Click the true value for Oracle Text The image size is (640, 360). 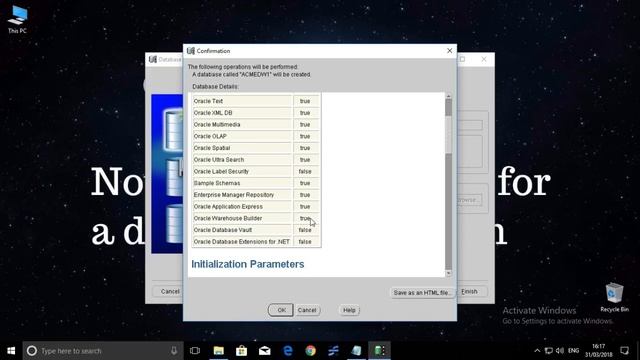[x=305, y=101]
